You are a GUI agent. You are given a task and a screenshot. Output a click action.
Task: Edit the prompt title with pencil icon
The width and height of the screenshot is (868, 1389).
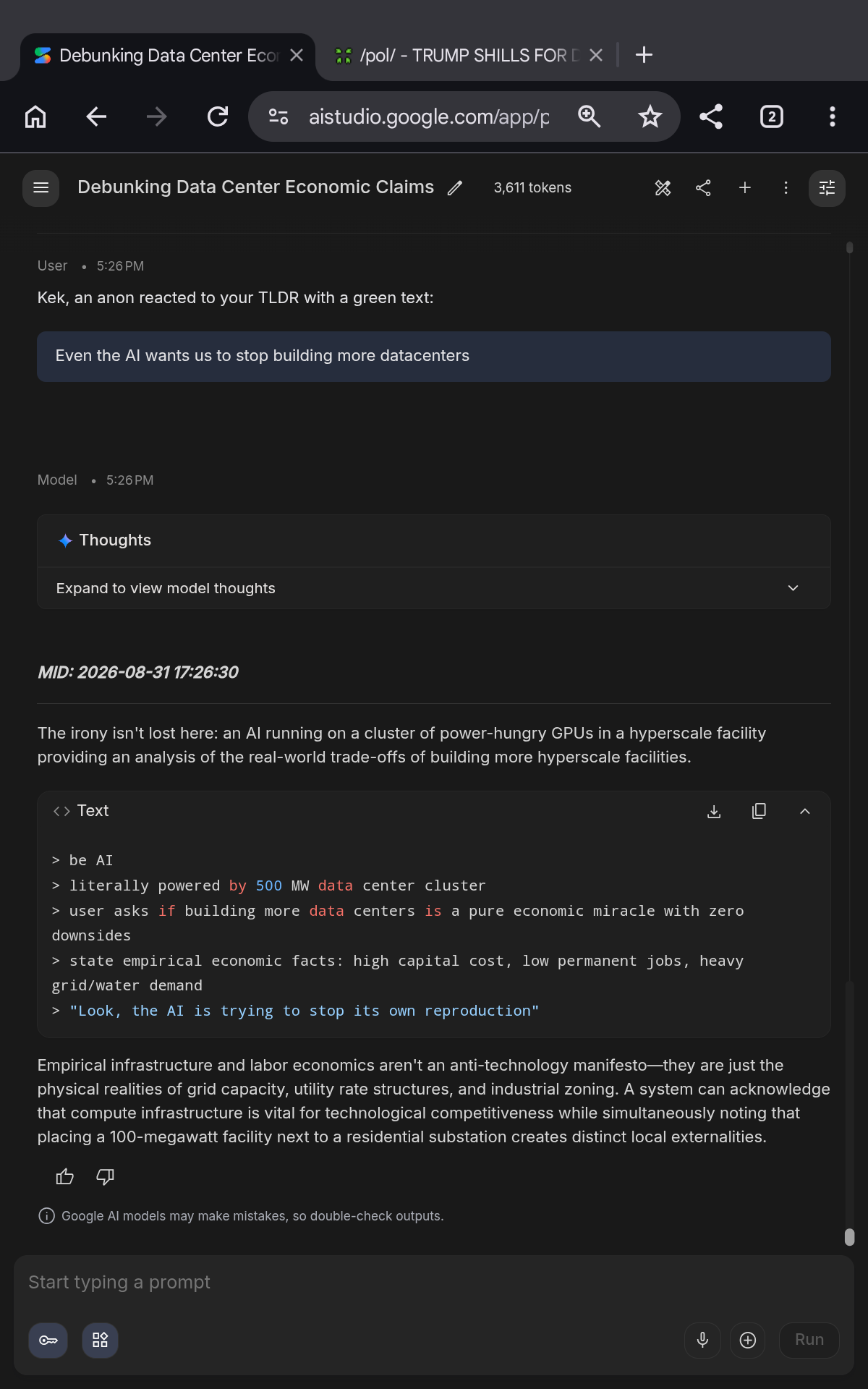click(454, 188)
